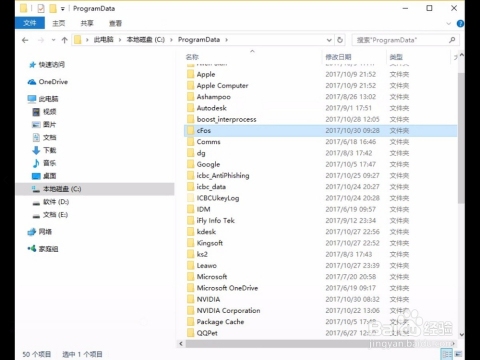480x360 pixels.
Task: Select 本地磁盘 (C:) in sidebar
Action: tap(95, 189)
